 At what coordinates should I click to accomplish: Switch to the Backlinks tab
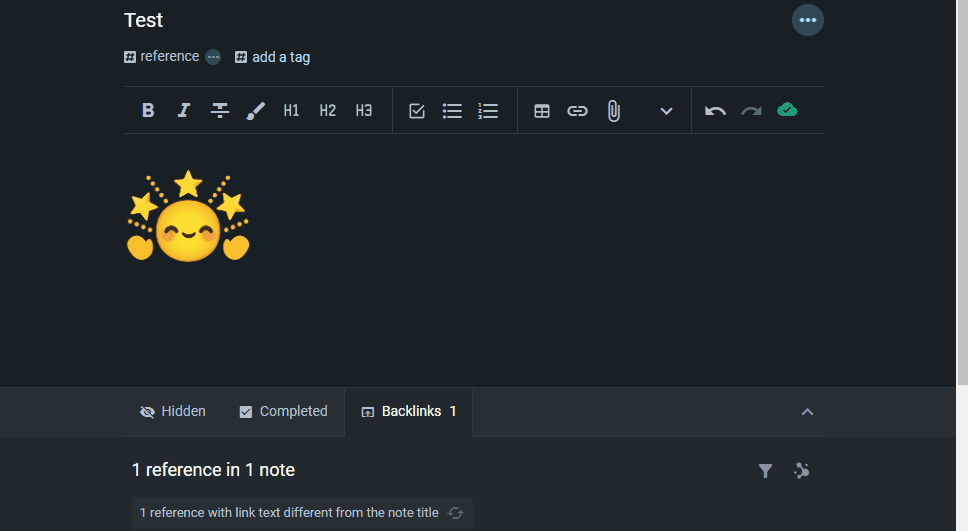pyautogui.click(x=409, y=412)
